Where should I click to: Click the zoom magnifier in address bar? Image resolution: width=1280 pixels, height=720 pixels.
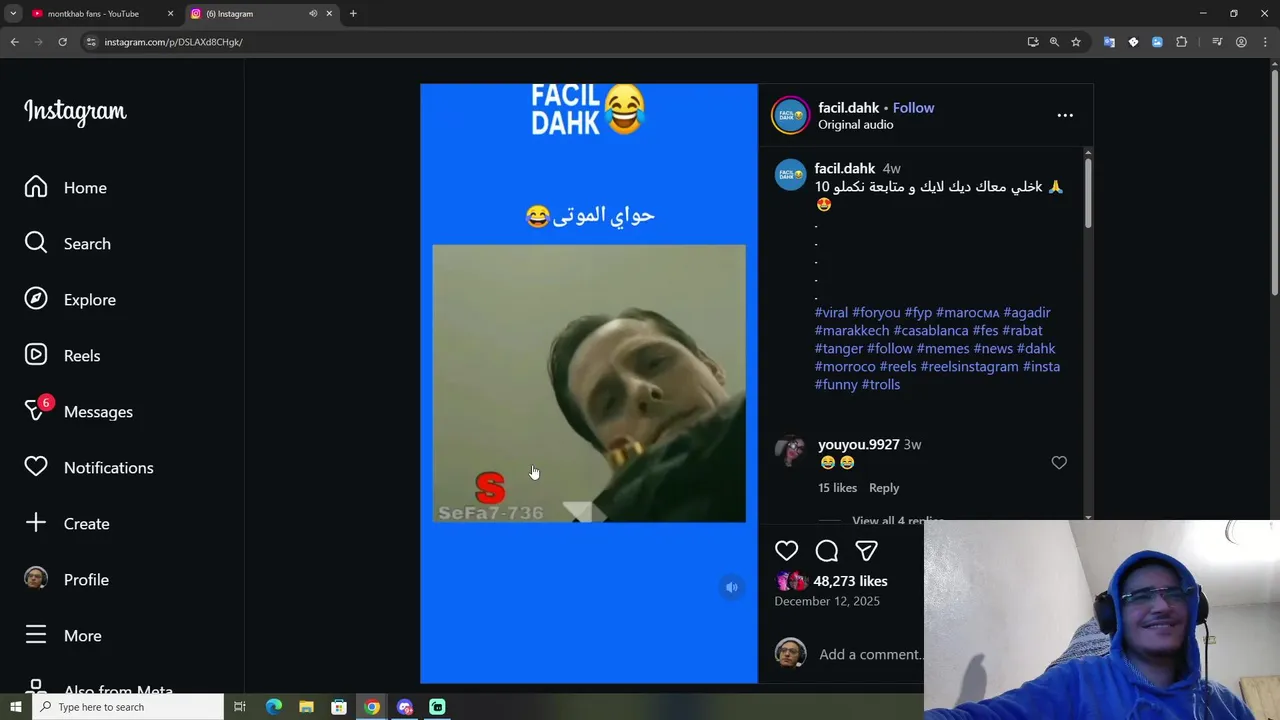[1054, 42]
